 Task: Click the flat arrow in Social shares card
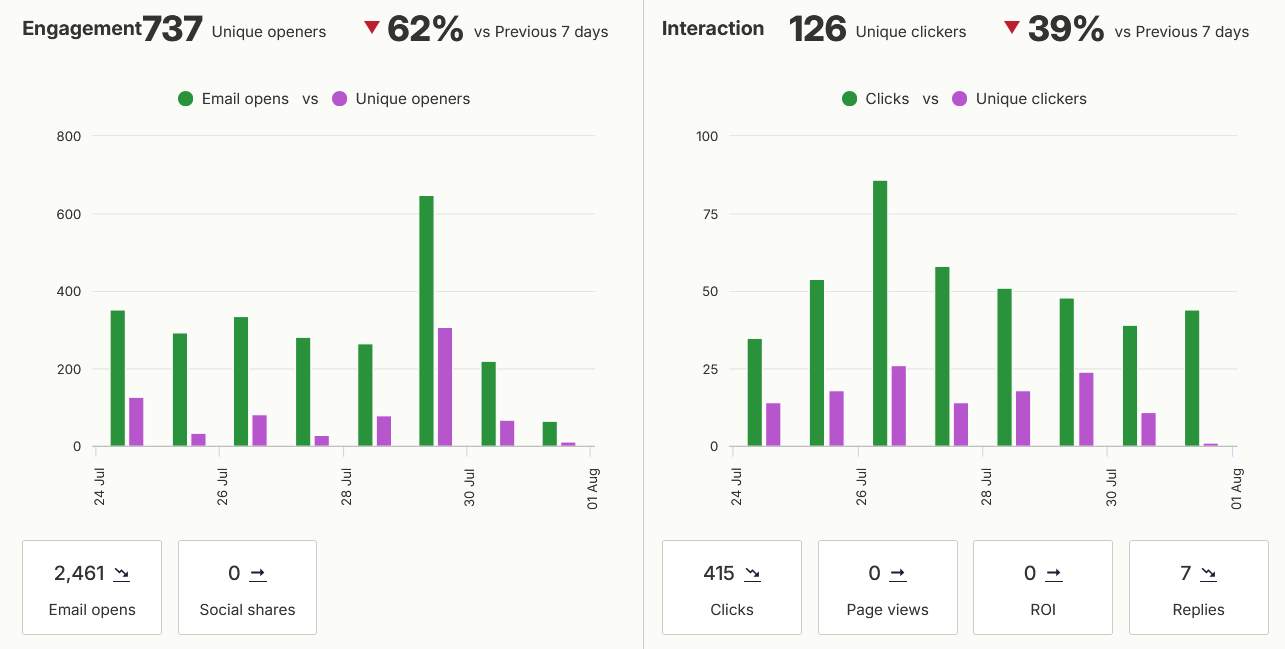point(258,574)
